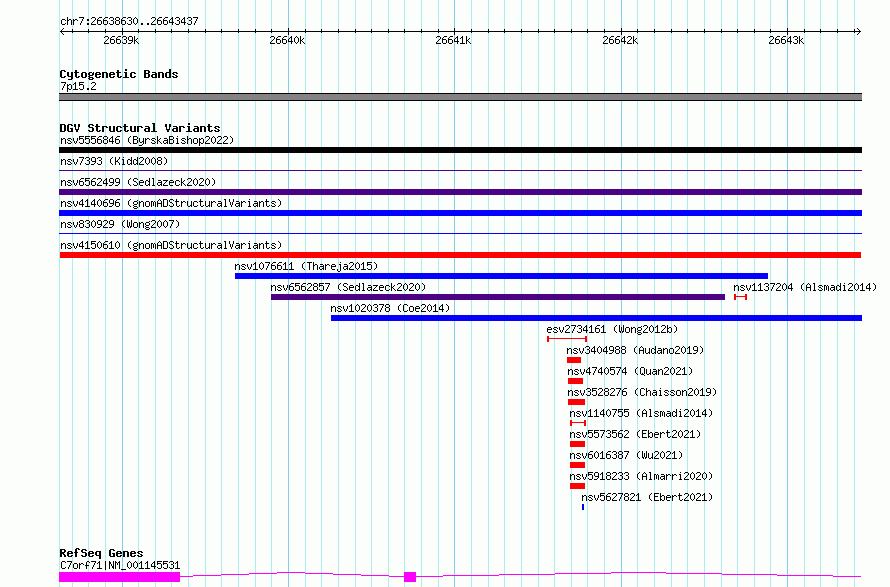Screen dimensions: 890x587
Task: Open variant nsv4740574 (Quan2021) label
Action: pos(630,371)
